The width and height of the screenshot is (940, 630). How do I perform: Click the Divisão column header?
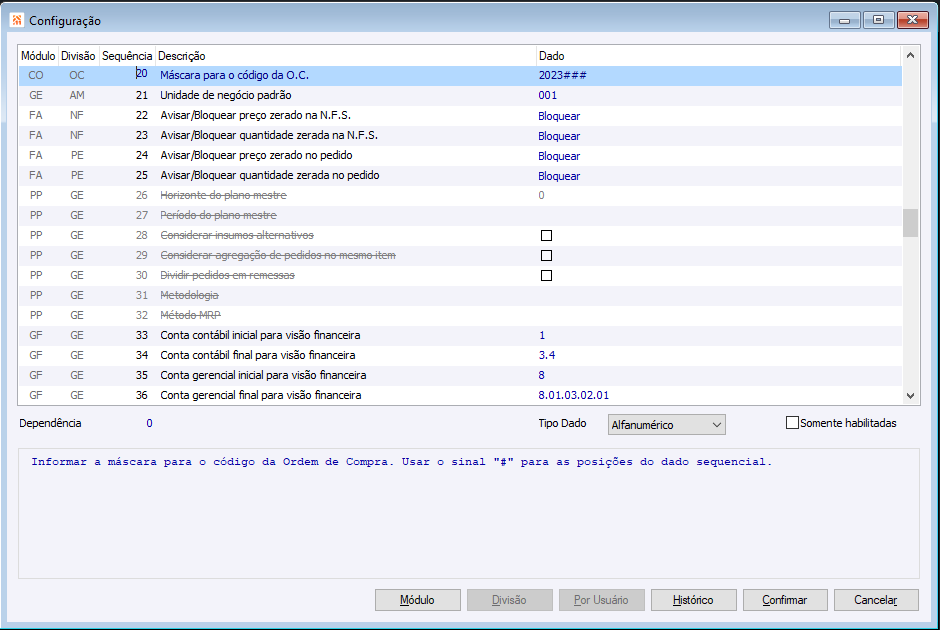pyautogui.click(x=78, y=56)
